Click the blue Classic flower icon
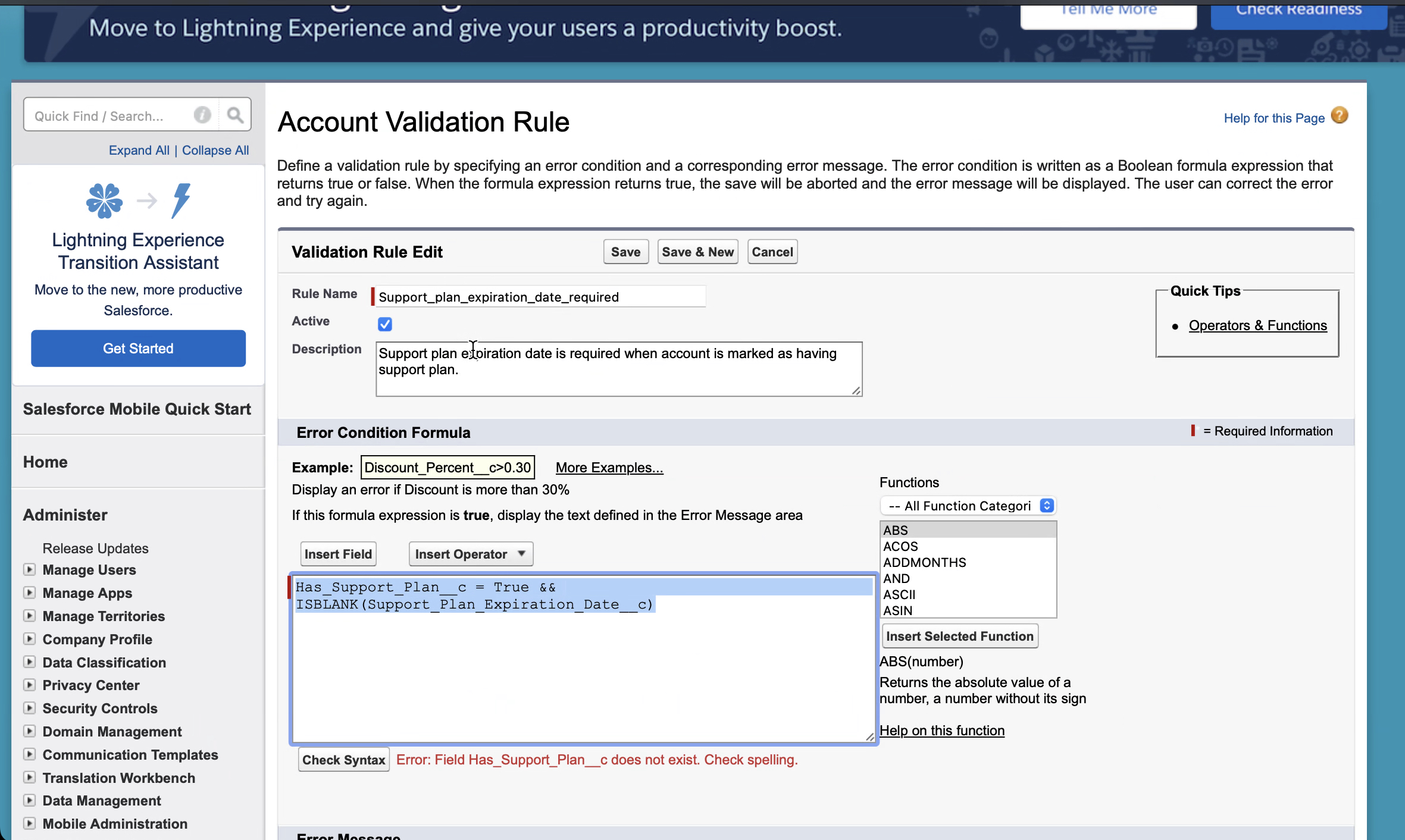 [104, 200]
